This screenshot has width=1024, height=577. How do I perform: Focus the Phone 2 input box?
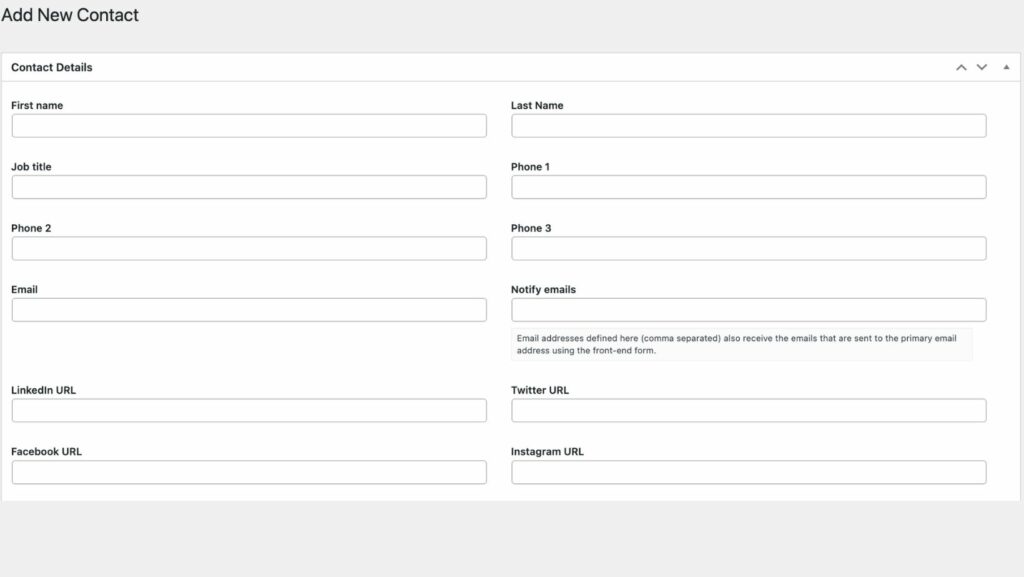(249, 249)
